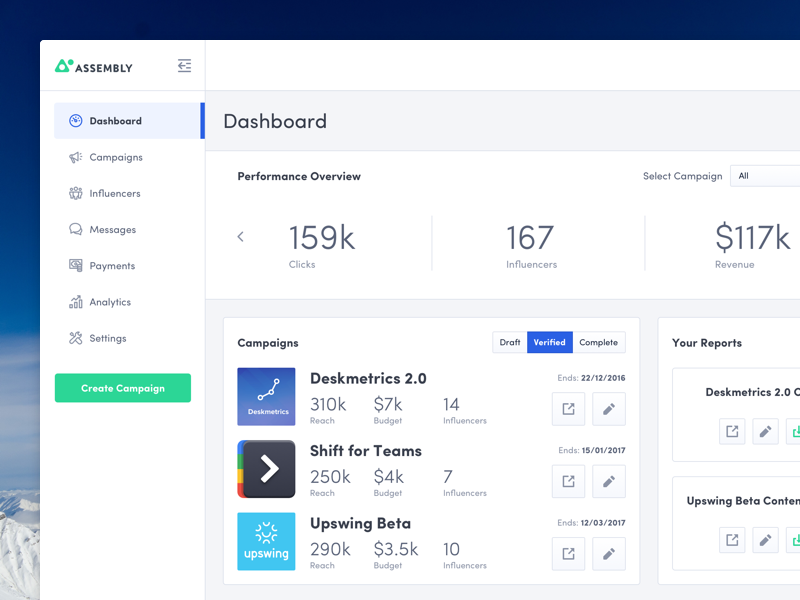
Task: Open external link for Shift for Teams
Action: click(568, 481)
